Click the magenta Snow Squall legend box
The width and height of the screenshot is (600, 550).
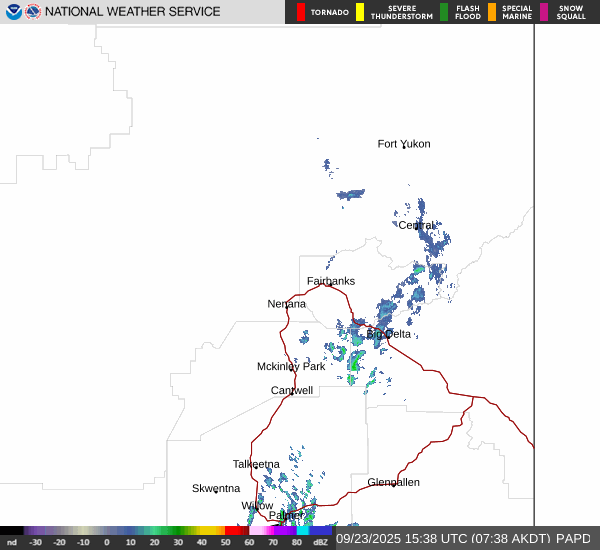(544, 12)
